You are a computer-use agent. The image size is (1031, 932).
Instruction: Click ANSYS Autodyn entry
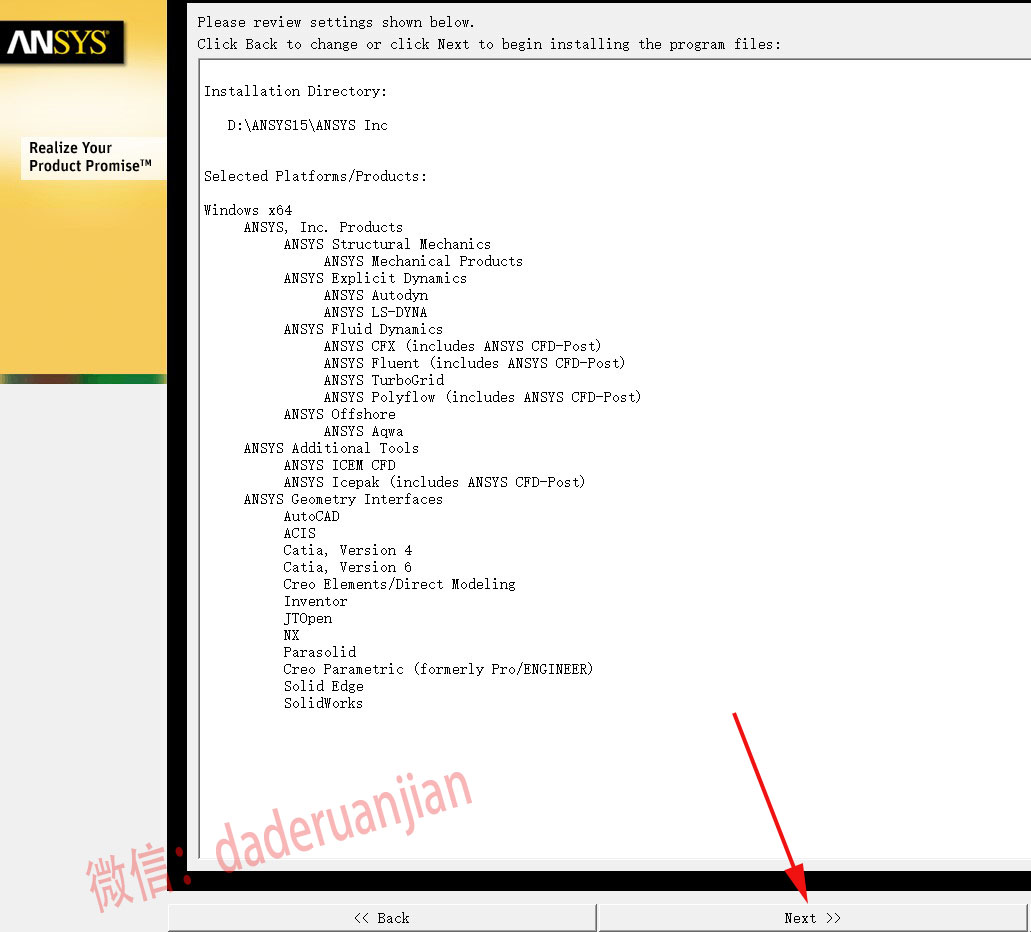(x=375, y=295)
